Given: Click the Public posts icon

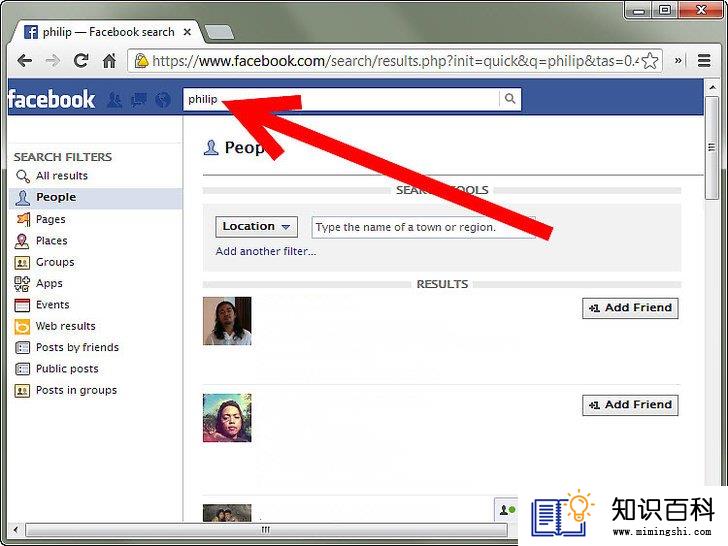Looking at the screenshot, I should pos(22,369).
